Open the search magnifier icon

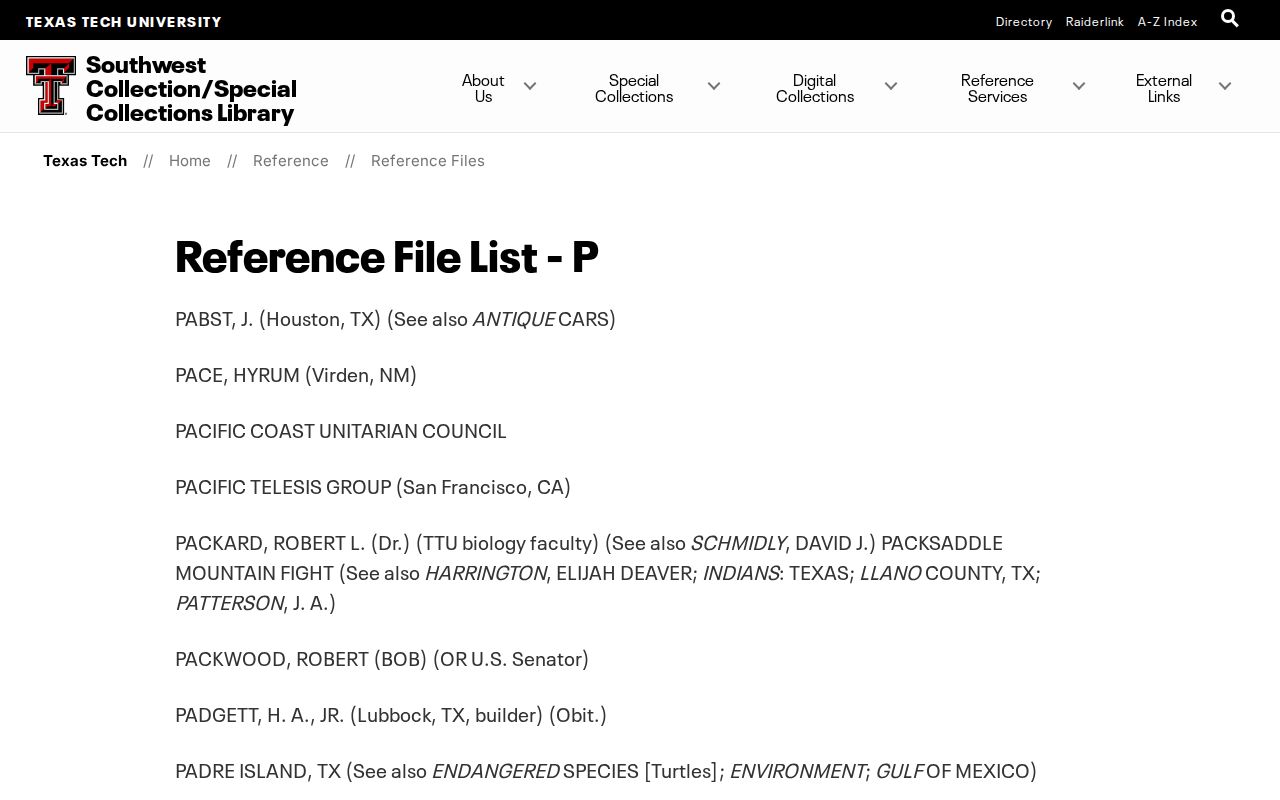click(x=1230, y=18)
